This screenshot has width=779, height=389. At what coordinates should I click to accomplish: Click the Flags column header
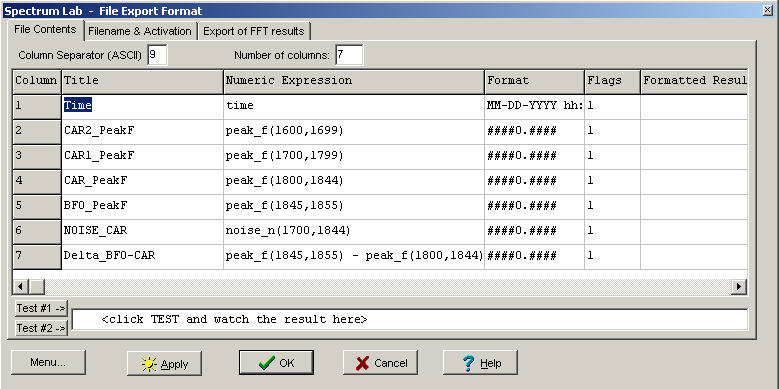(612, 81)
